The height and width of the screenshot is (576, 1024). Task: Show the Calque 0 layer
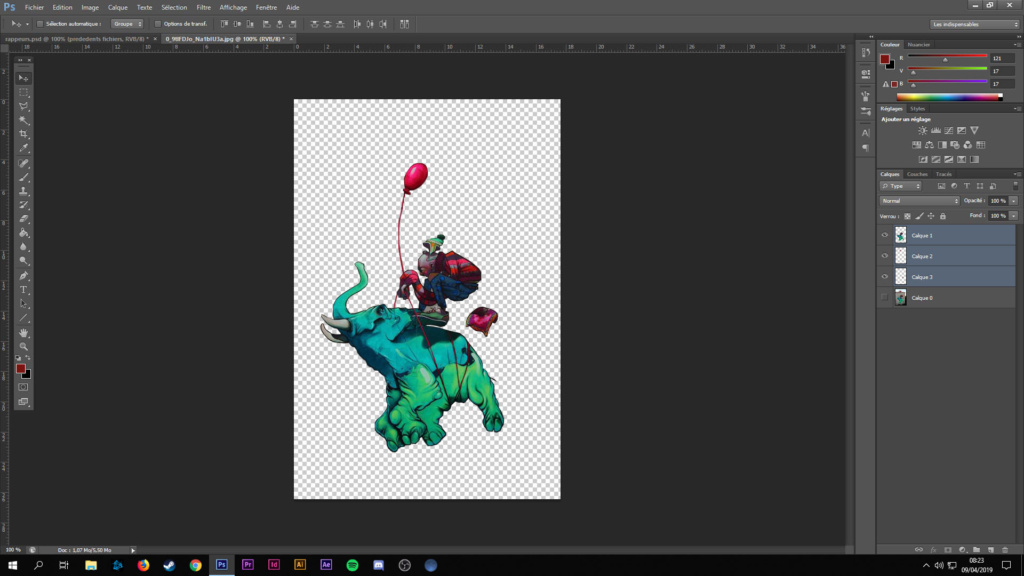click(885, 298)
